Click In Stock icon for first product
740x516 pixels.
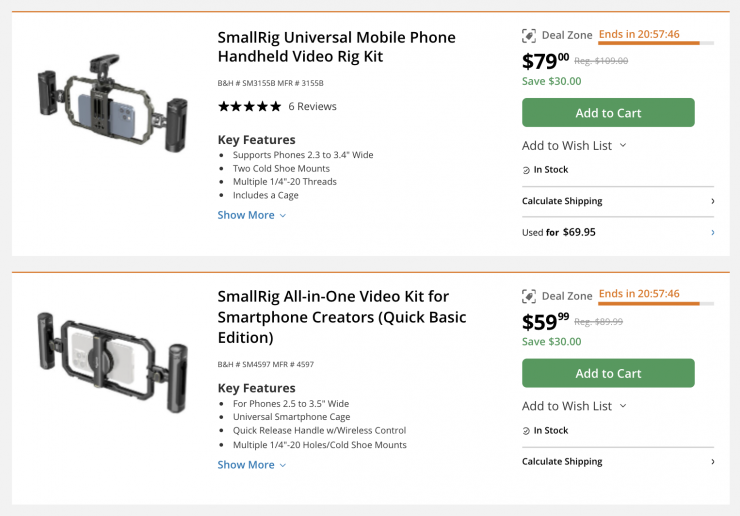pyautogui.click(x=526, y=170)
